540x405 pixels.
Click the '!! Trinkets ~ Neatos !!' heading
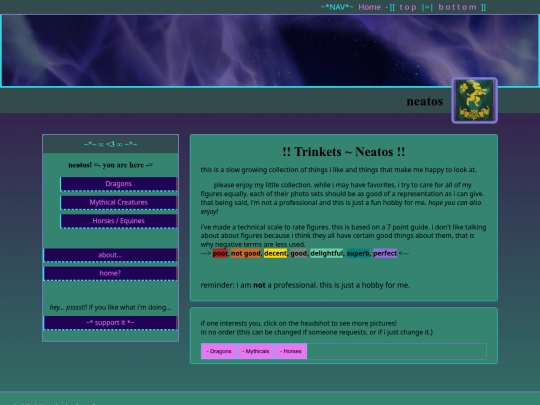coord(343,152)
